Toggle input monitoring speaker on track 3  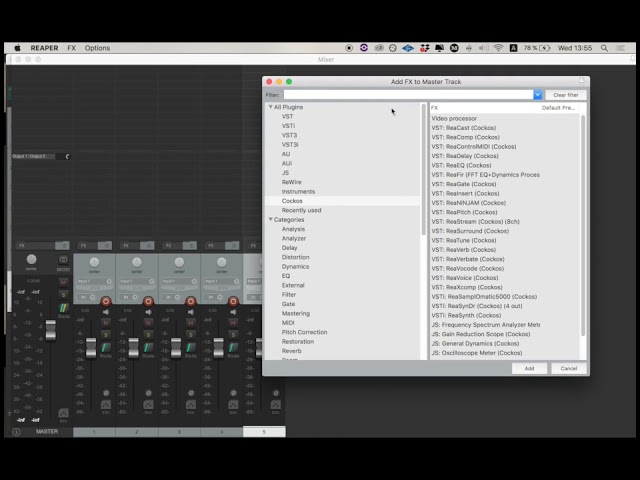[191, 312]
